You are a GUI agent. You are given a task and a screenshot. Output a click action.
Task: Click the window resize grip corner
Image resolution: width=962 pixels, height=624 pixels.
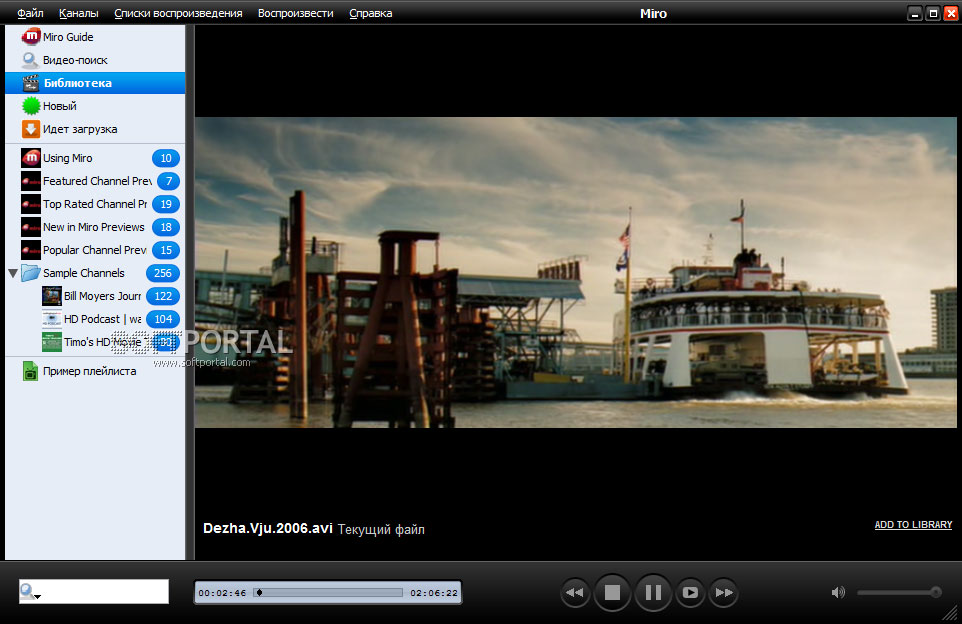(950, 612)
